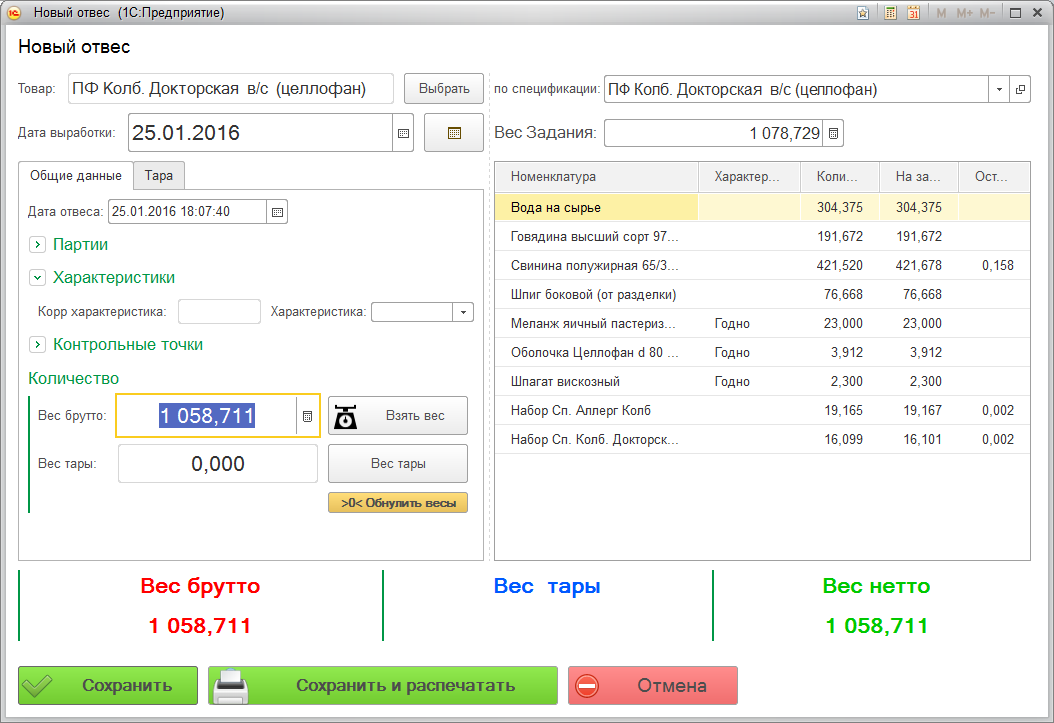This screenshot has height=723, width=1054.
Task: Select the Набор Сп. Колб. Докторск row
Action: point(762,439)
